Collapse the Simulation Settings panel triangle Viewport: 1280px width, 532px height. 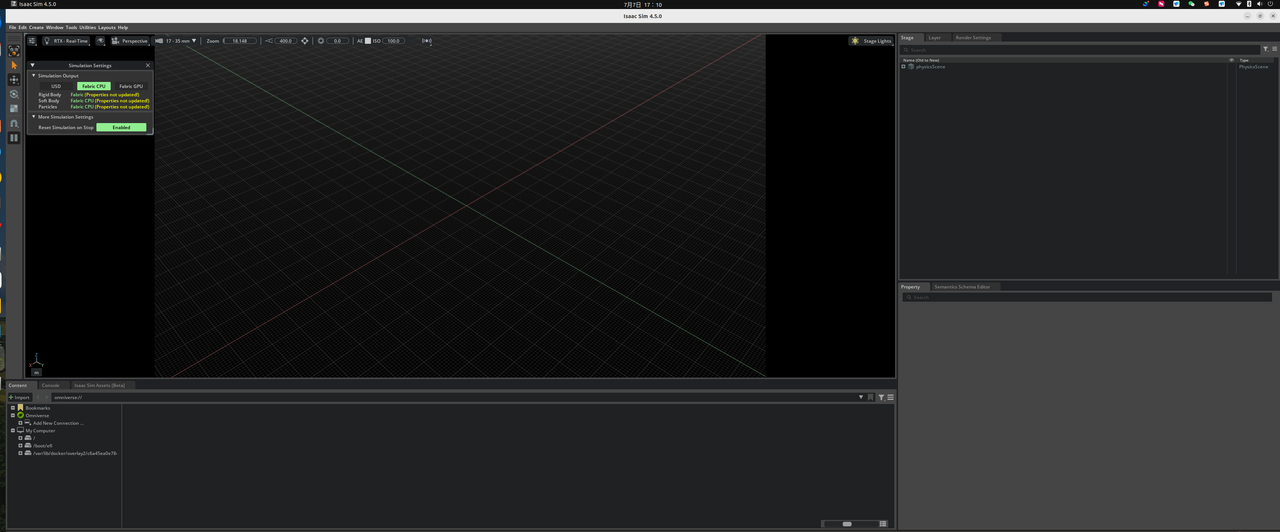click(33, 65)
